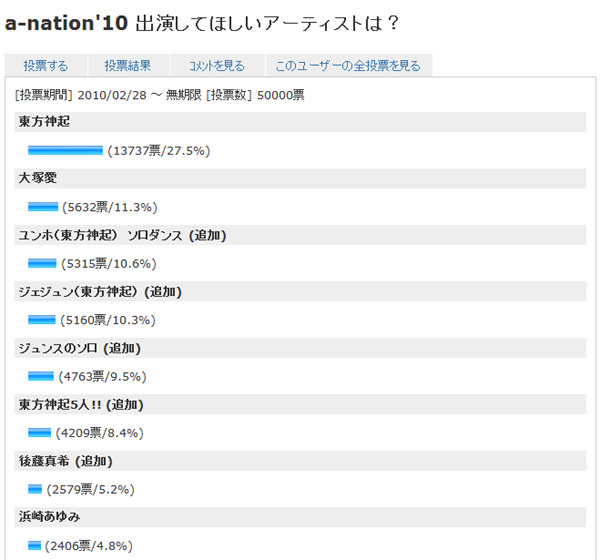Click the 東方神起5人!! result bar
Screen dimensions: 600x560
[39, 433]
